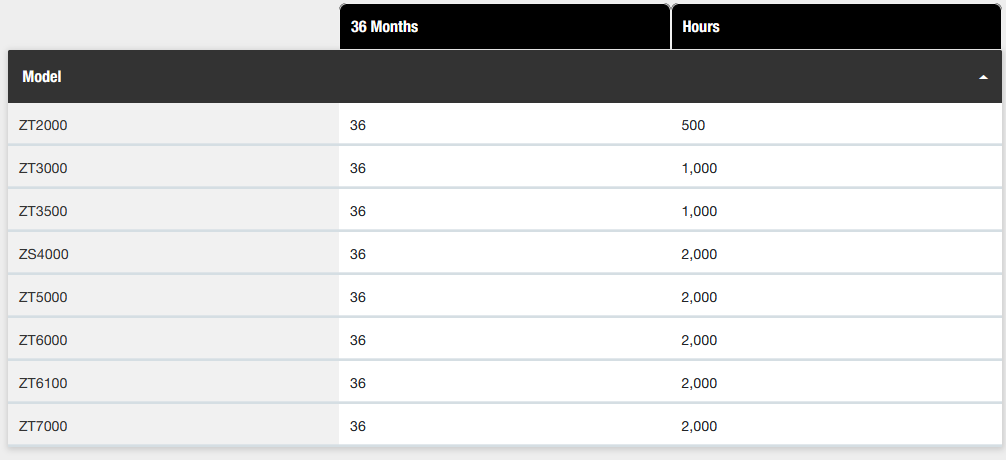The width and height of the screenshot is (1006, 460).
Task: Click the ZT6000 model name
Action: [x=43, y=340]
